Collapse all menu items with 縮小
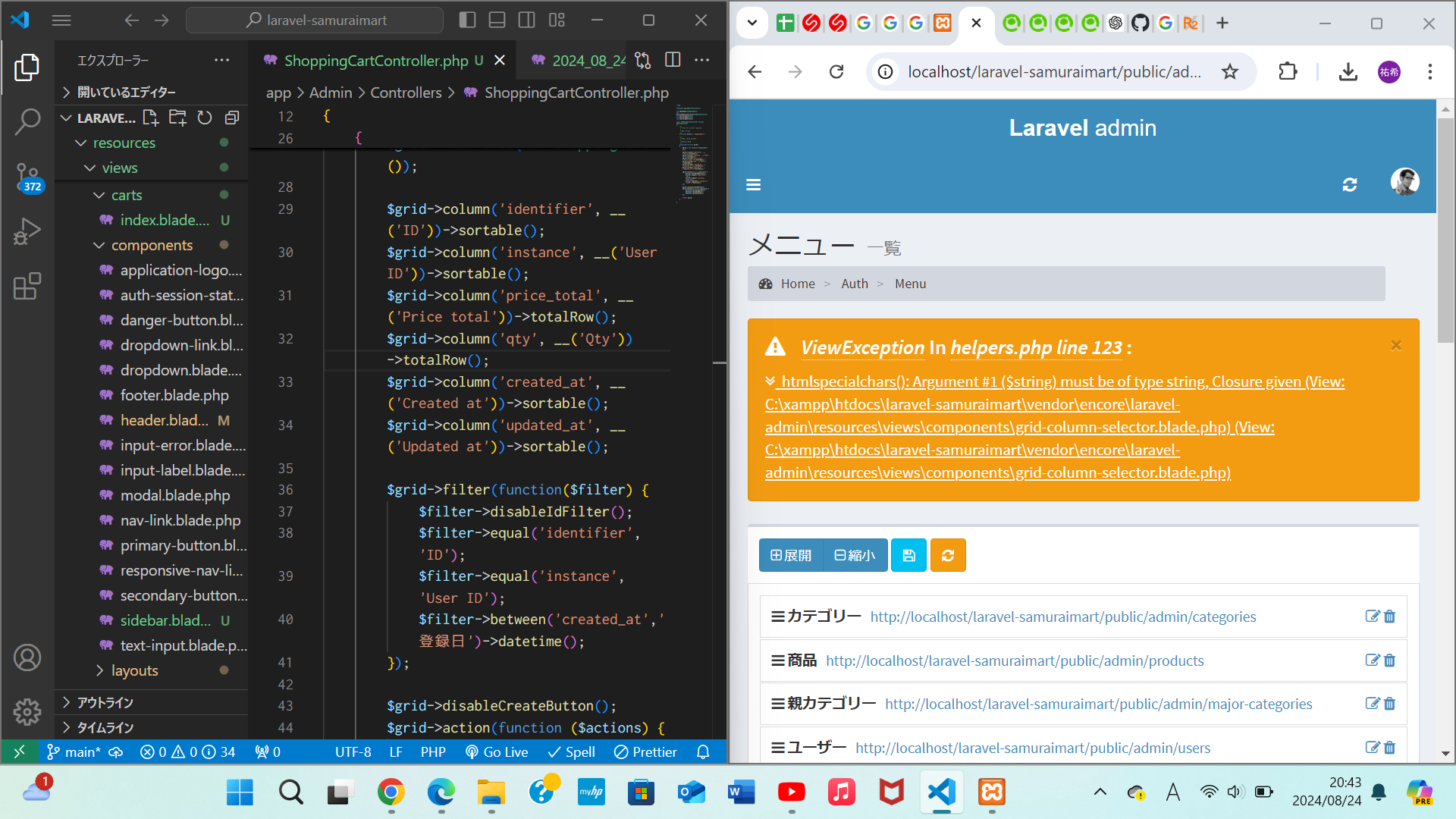Viewport: 1456px width, 819px height. pyautogui.click(x=855, y=555)
